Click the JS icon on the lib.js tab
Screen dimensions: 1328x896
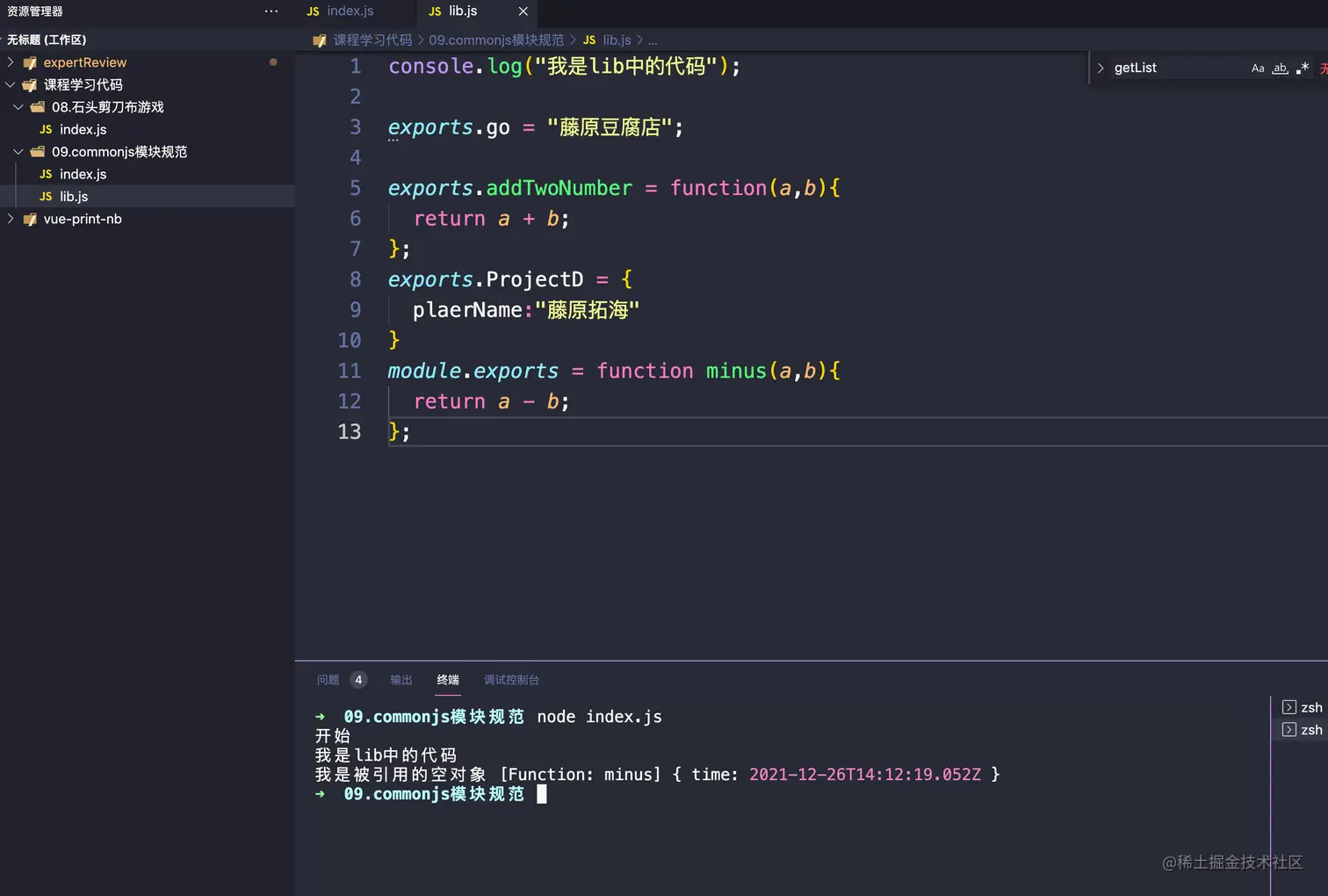(x=434, y=11)
